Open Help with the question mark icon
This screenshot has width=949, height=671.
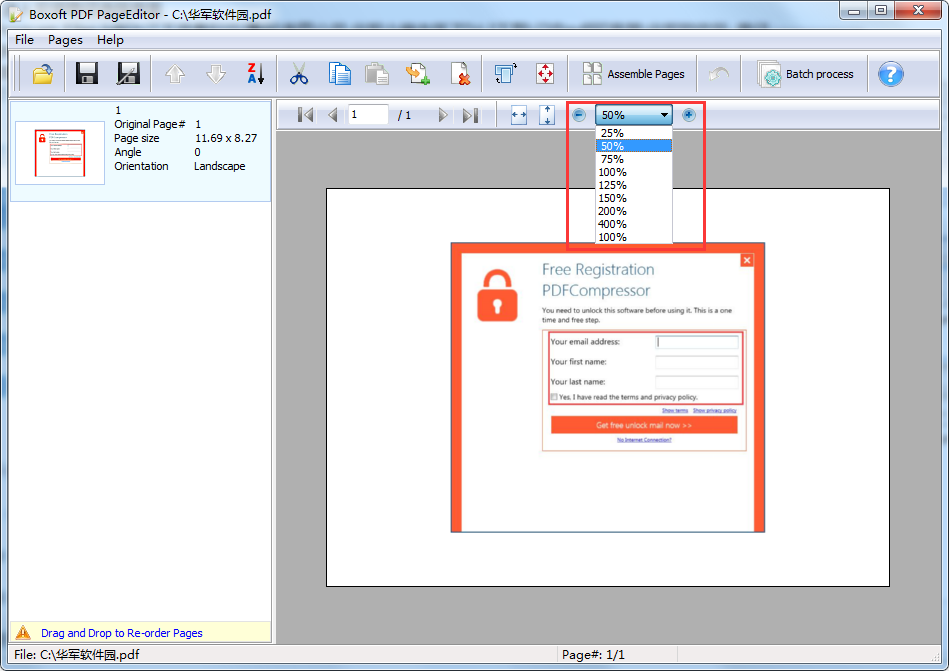point(890,73)
